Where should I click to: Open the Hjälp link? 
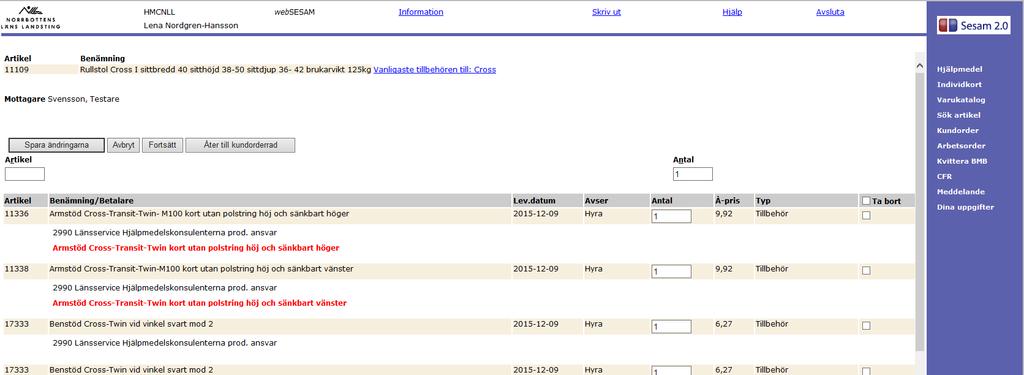732,12
